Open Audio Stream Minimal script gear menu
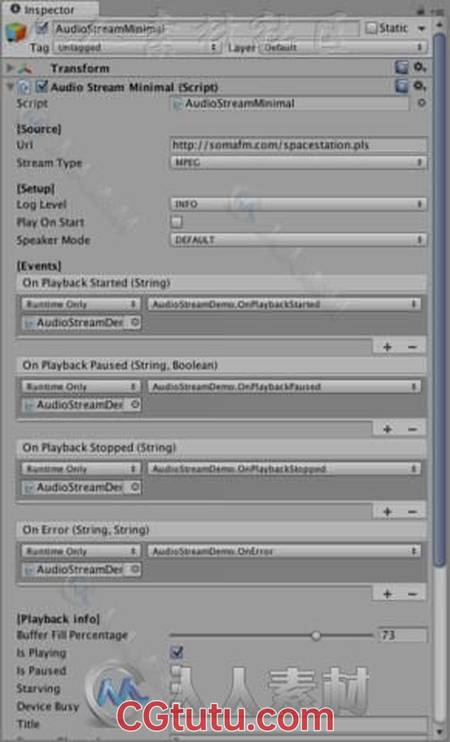This screenshot has width=450, height=742. (420, 86)
